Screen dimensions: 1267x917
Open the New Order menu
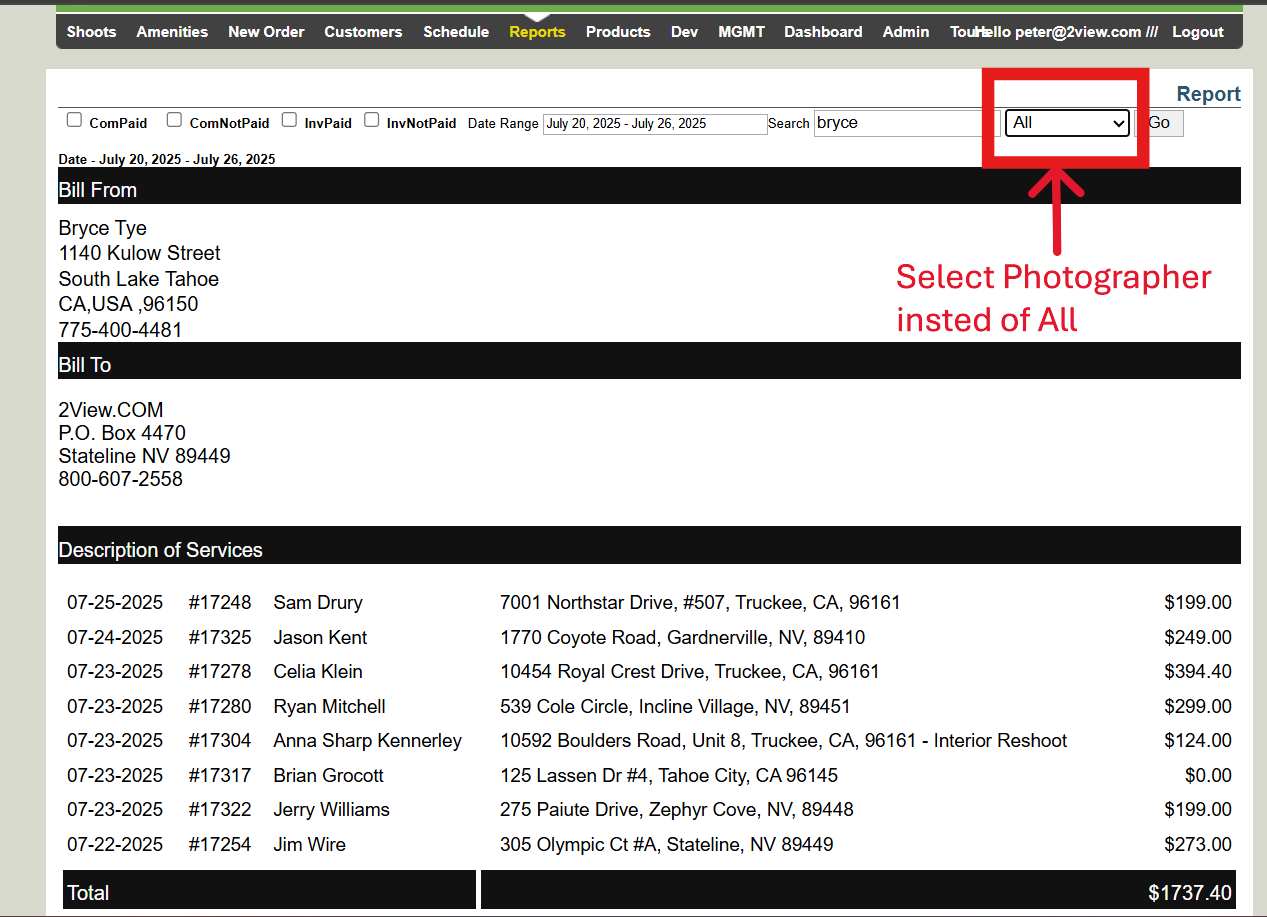pos(266,32)
